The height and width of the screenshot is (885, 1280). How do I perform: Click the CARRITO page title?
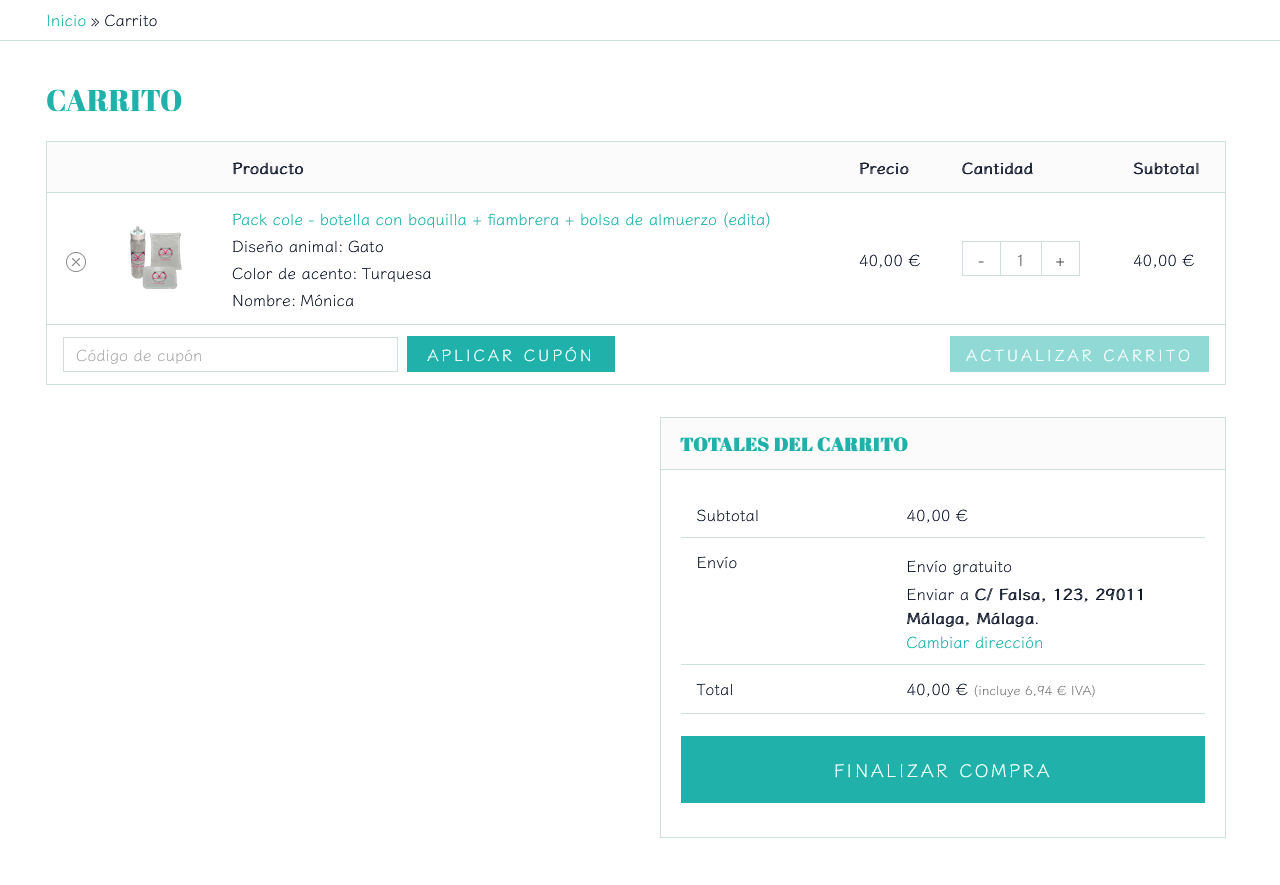coord(114,100)
